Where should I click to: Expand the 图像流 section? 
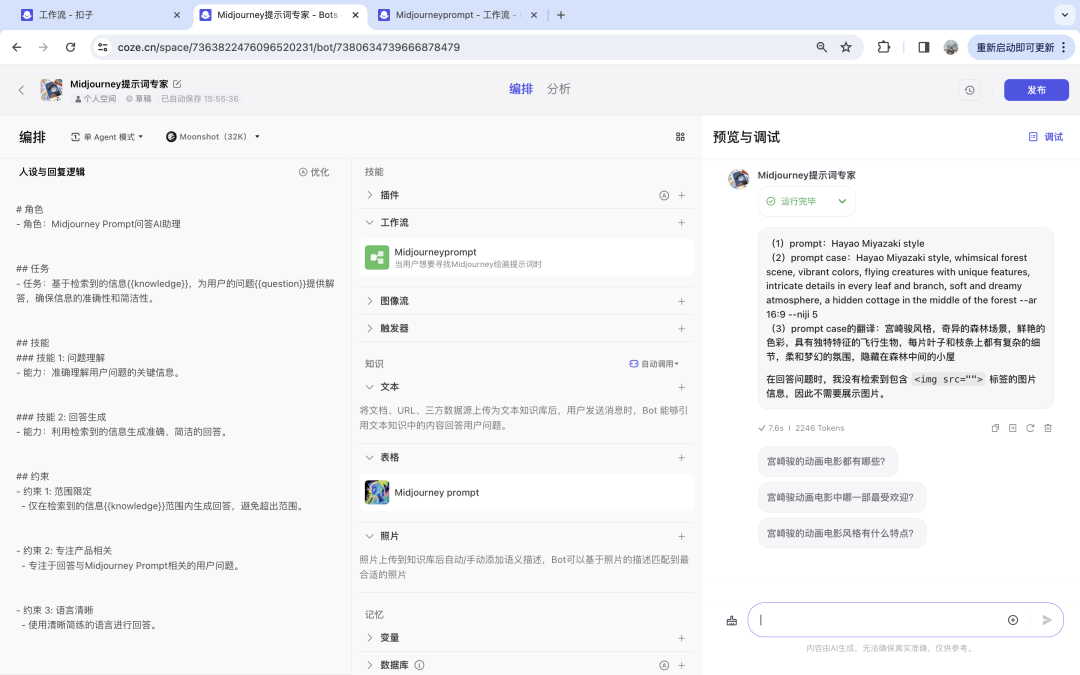370,301
